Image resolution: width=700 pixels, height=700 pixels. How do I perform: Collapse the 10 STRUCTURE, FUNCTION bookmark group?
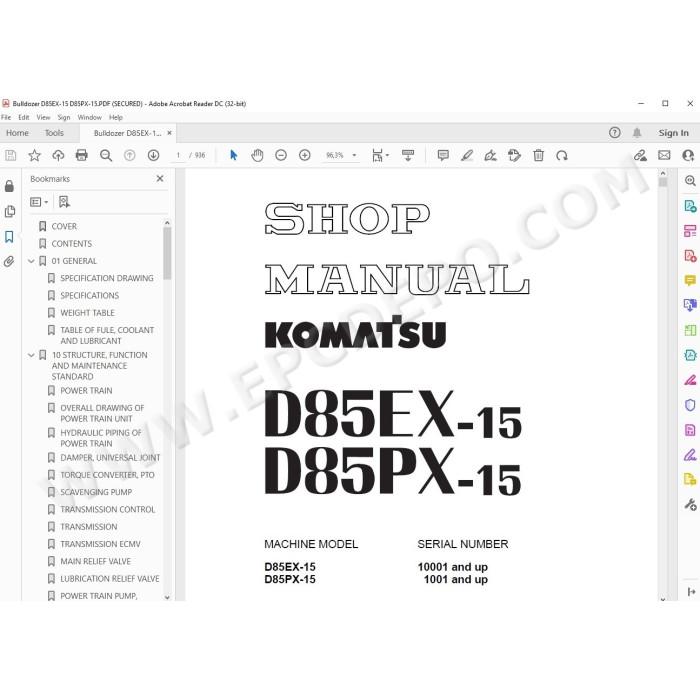(x=31, y=355)
